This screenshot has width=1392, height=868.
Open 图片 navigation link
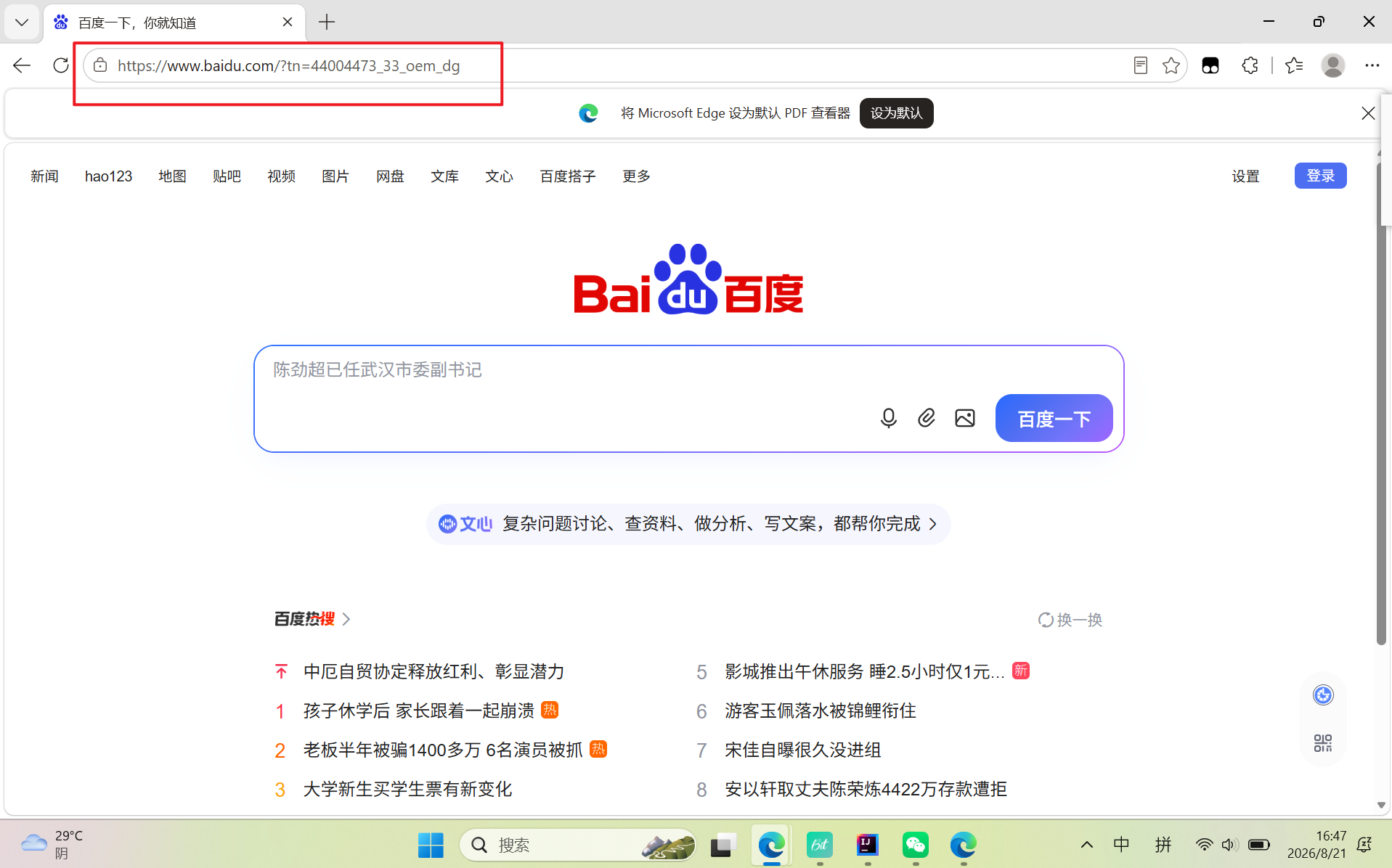pyautogui.click(x=335, y=176)
